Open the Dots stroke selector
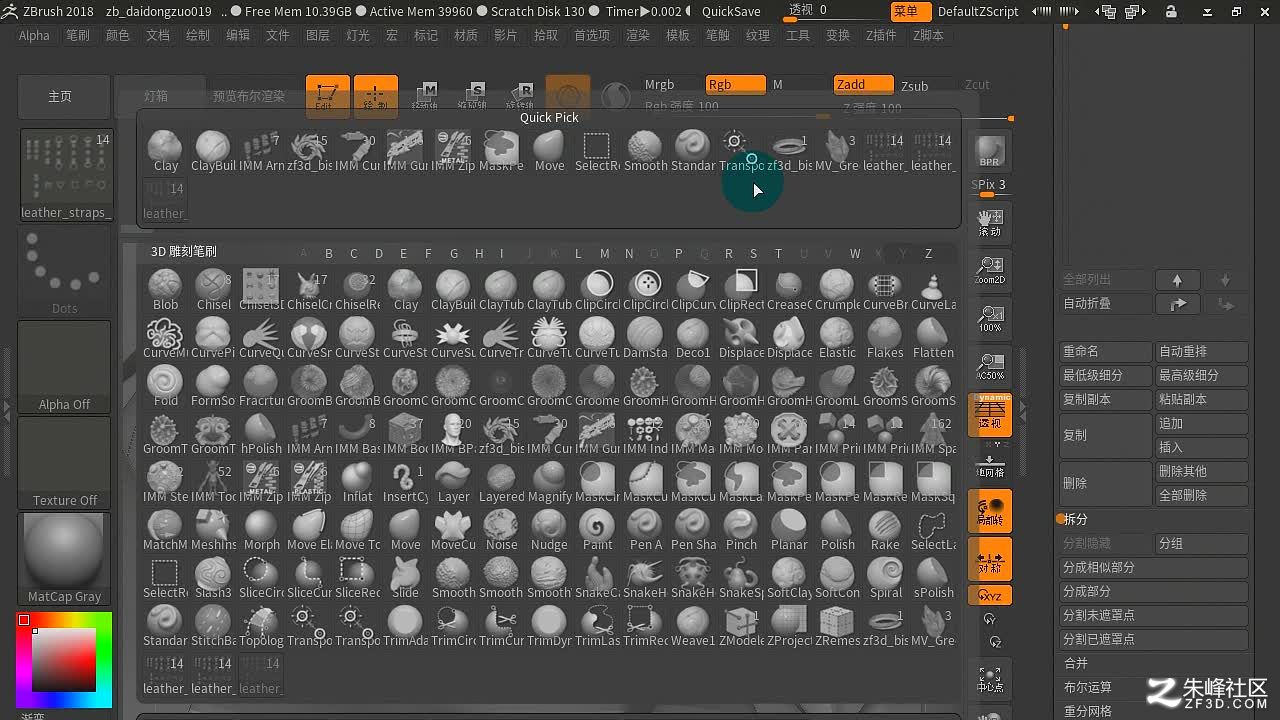Screen dimensions: 1280x720 coord(64,271)
